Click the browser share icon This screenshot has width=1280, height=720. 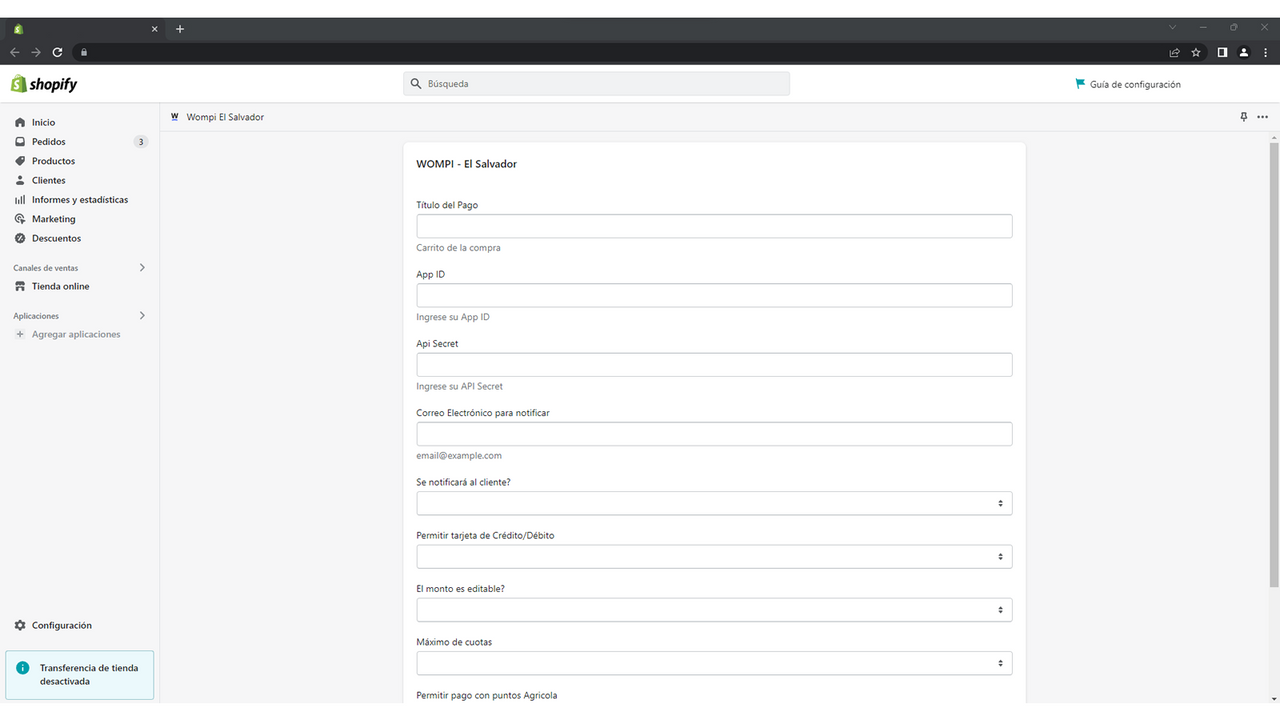tap(1175, 53)
